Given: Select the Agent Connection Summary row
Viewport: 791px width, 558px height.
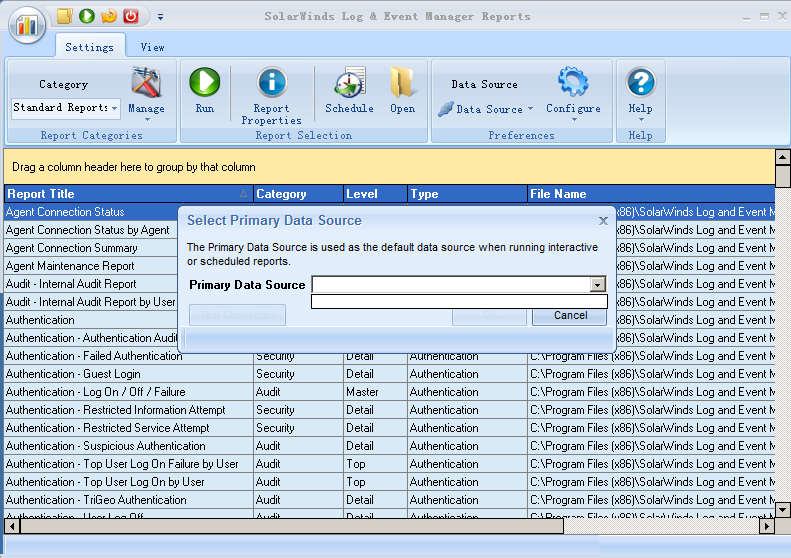Looking at the screenshot, I should (91, 248).
